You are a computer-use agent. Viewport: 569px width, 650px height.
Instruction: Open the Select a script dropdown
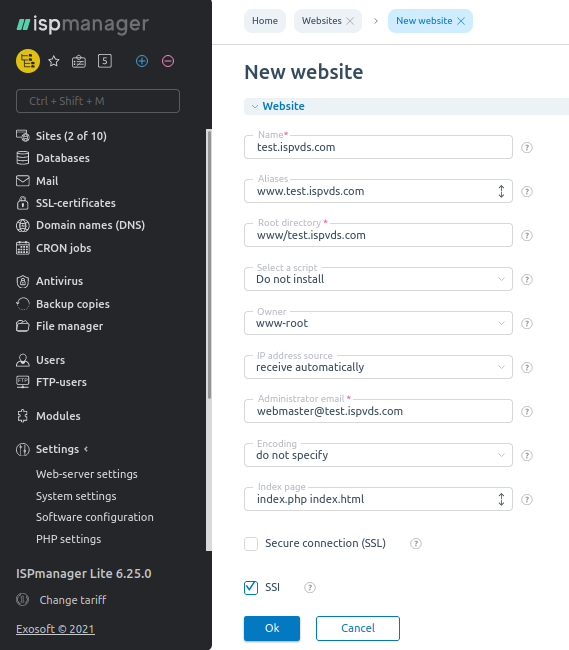pyautogui.click(x=378, y=279)
